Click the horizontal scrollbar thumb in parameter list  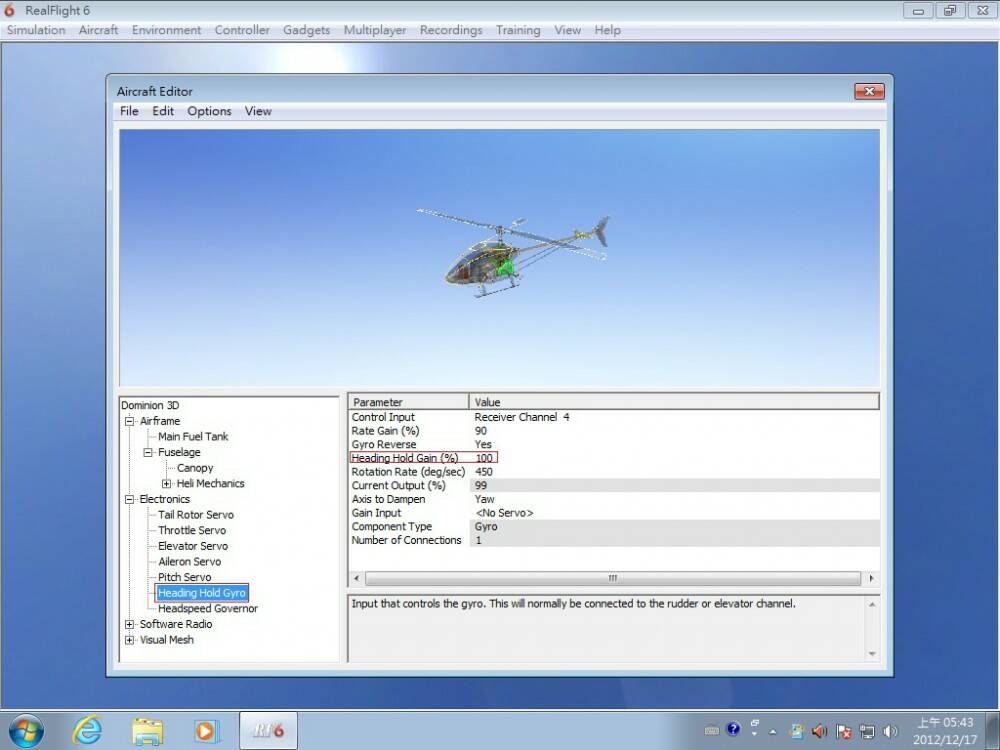[x=613, y=578]
